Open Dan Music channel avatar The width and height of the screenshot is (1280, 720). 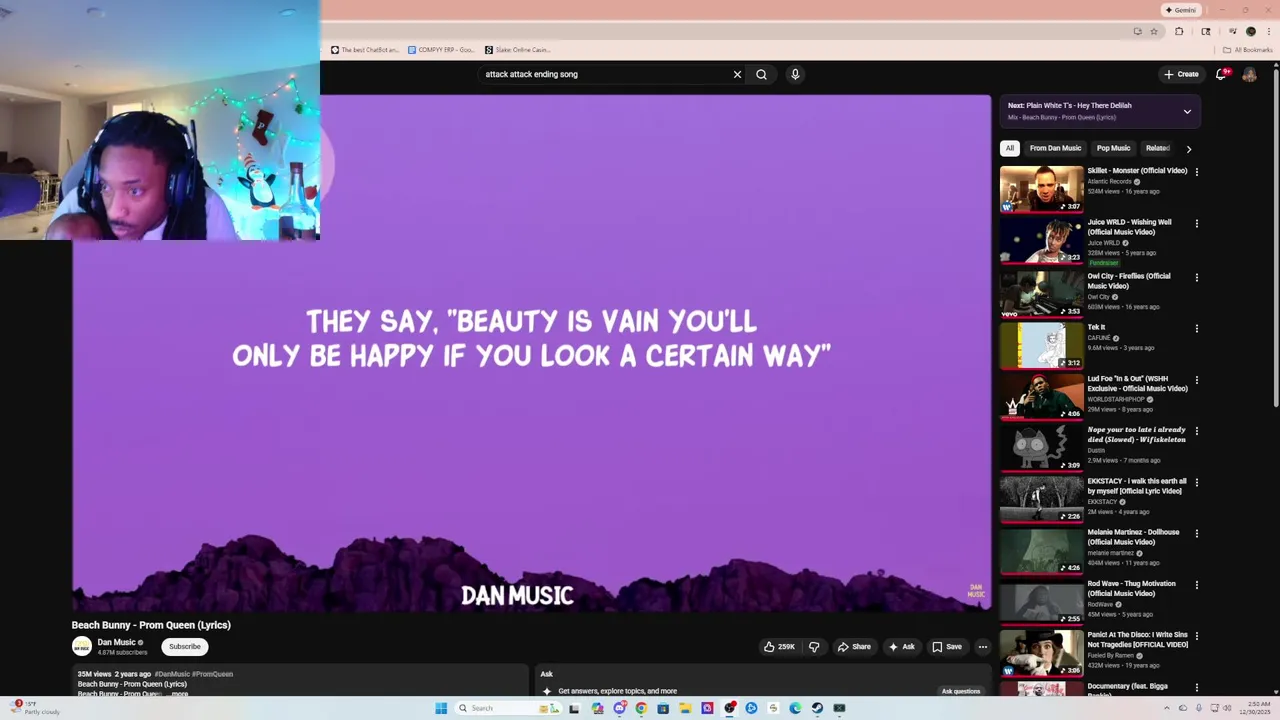pos(81,647)
